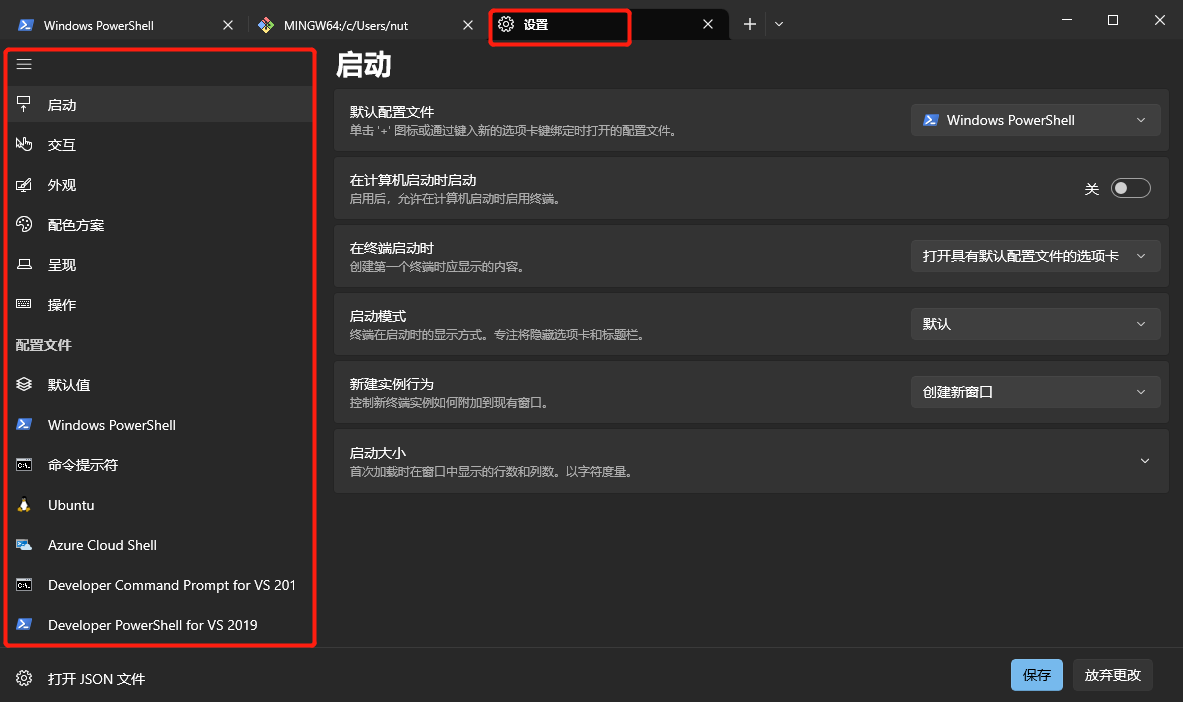Image resolution: width=1183 pixels, height=702 pixels.
Task: Click the gear icon on the 设置 tab
Action: tap(506, 24)
